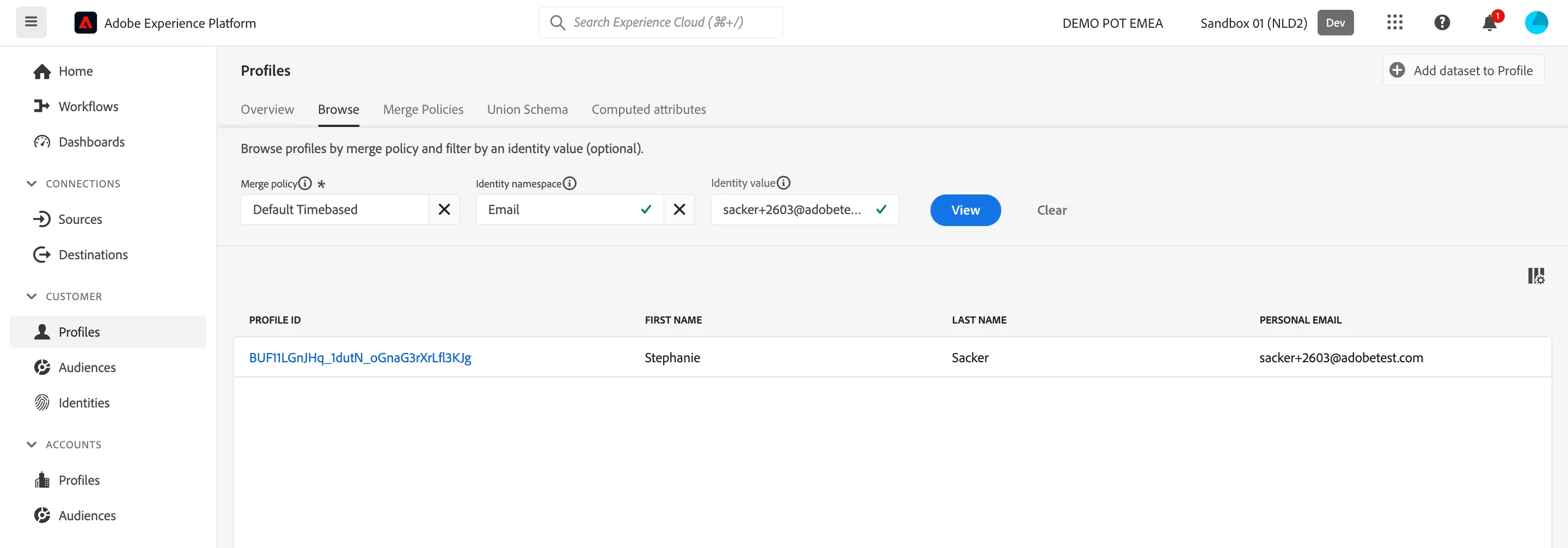Open the help question mark icon

1441,22
